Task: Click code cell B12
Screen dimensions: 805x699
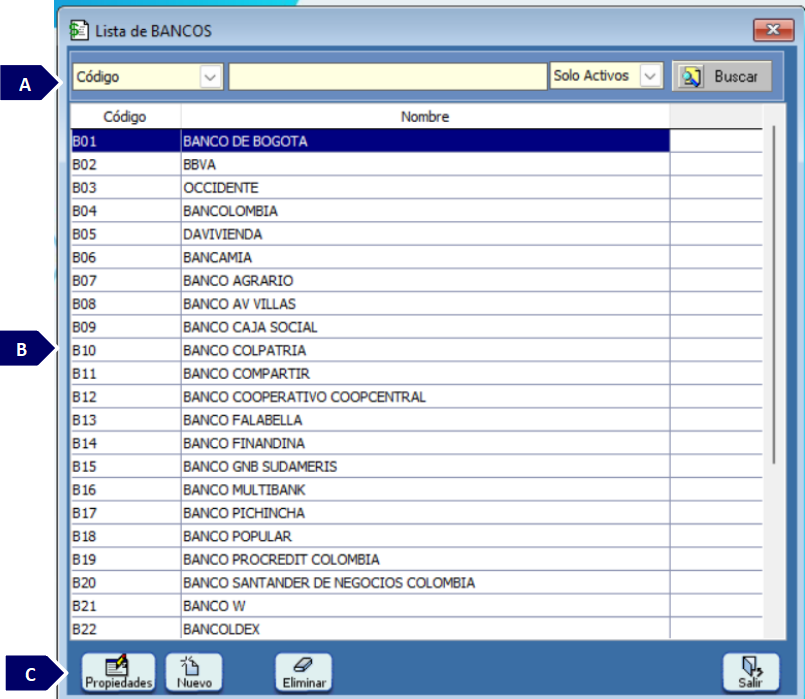Action: [126, 397]
